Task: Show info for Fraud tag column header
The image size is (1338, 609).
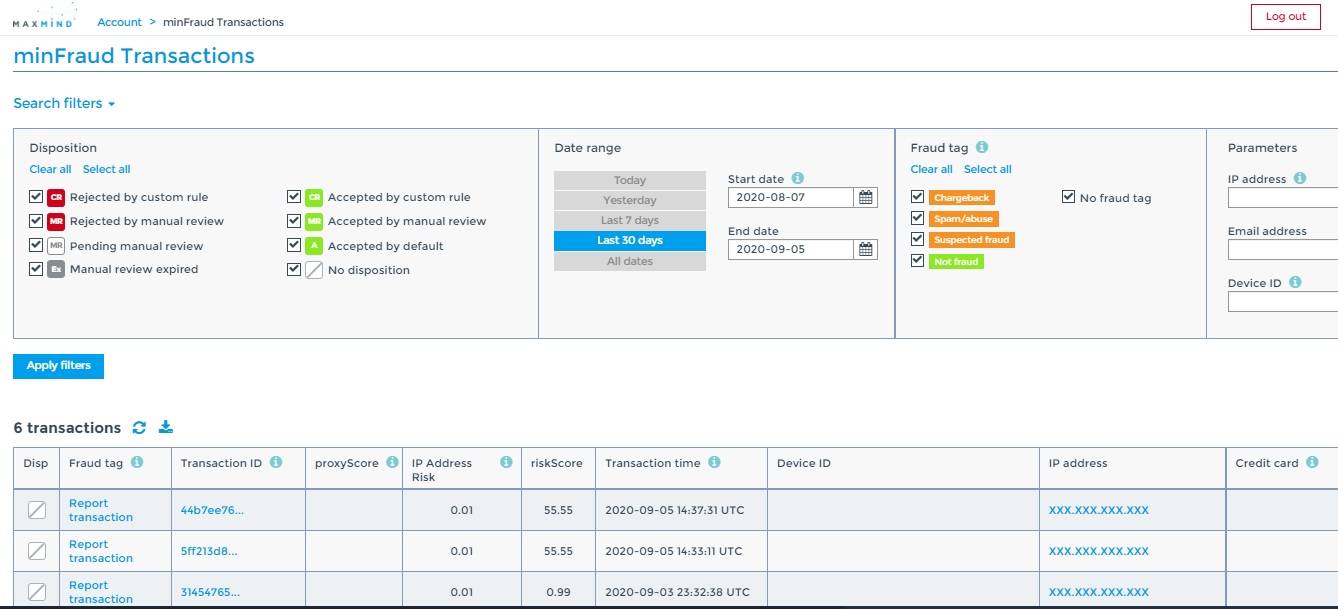Action: (137, 462)
